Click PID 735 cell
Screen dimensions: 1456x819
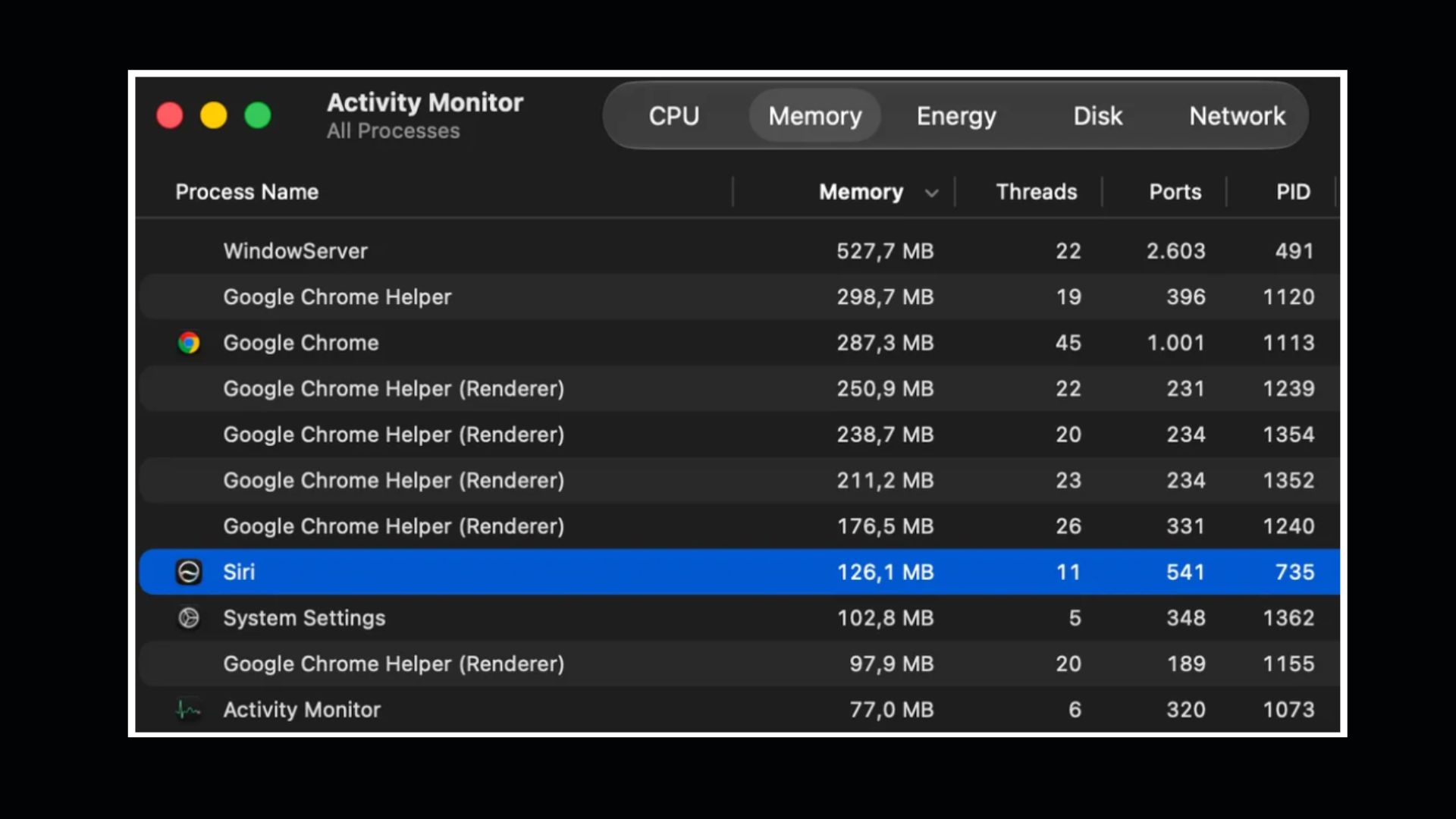[1294, 572]
